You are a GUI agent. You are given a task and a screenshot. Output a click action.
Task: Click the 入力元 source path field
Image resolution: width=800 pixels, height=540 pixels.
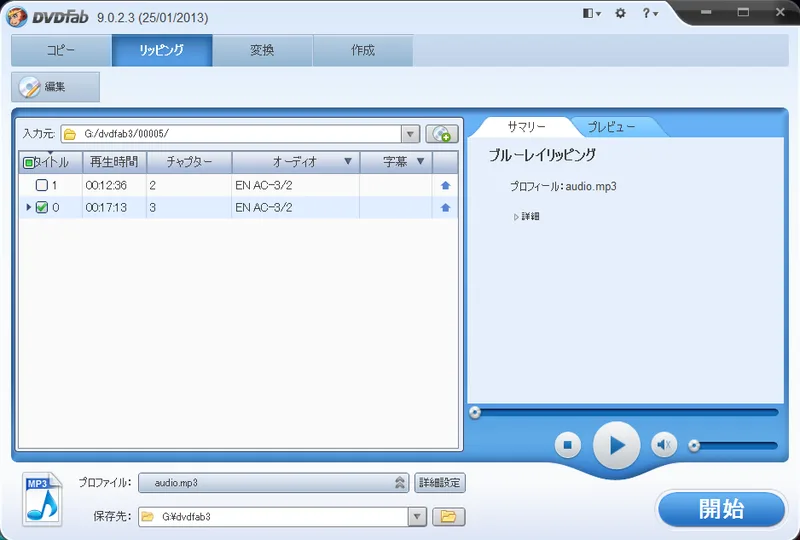pos(231,134)
